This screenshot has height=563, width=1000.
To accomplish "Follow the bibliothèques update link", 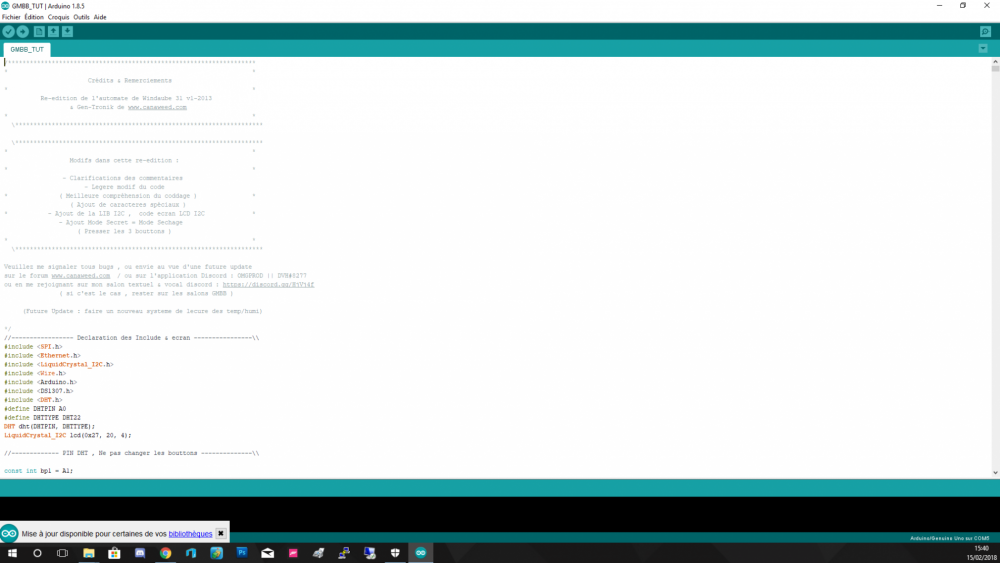I will (190, 534).
